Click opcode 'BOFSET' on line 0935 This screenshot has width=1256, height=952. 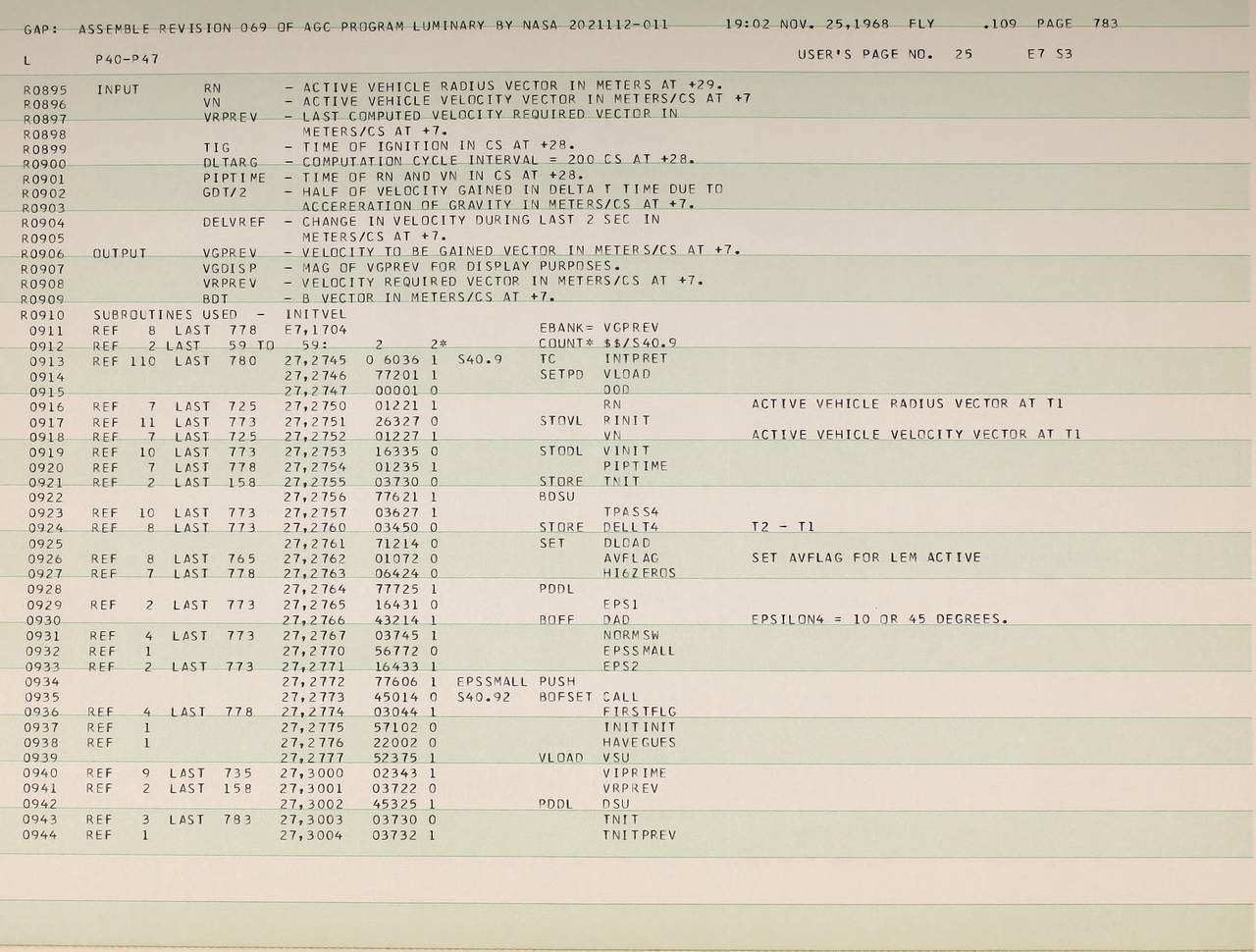tap(565, 697)
